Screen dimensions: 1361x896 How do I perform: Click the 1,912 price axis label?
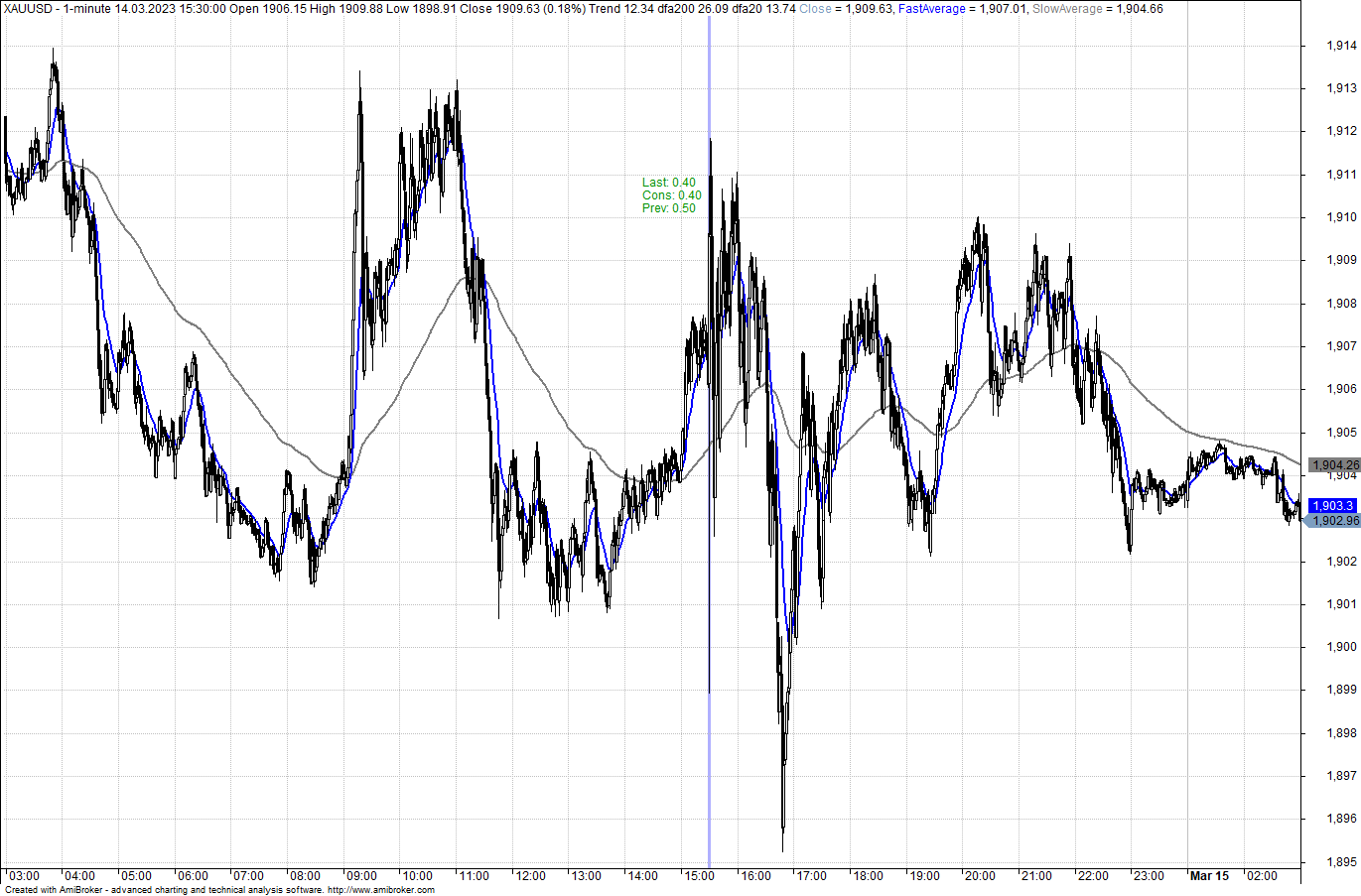[x=1342, y=131]
